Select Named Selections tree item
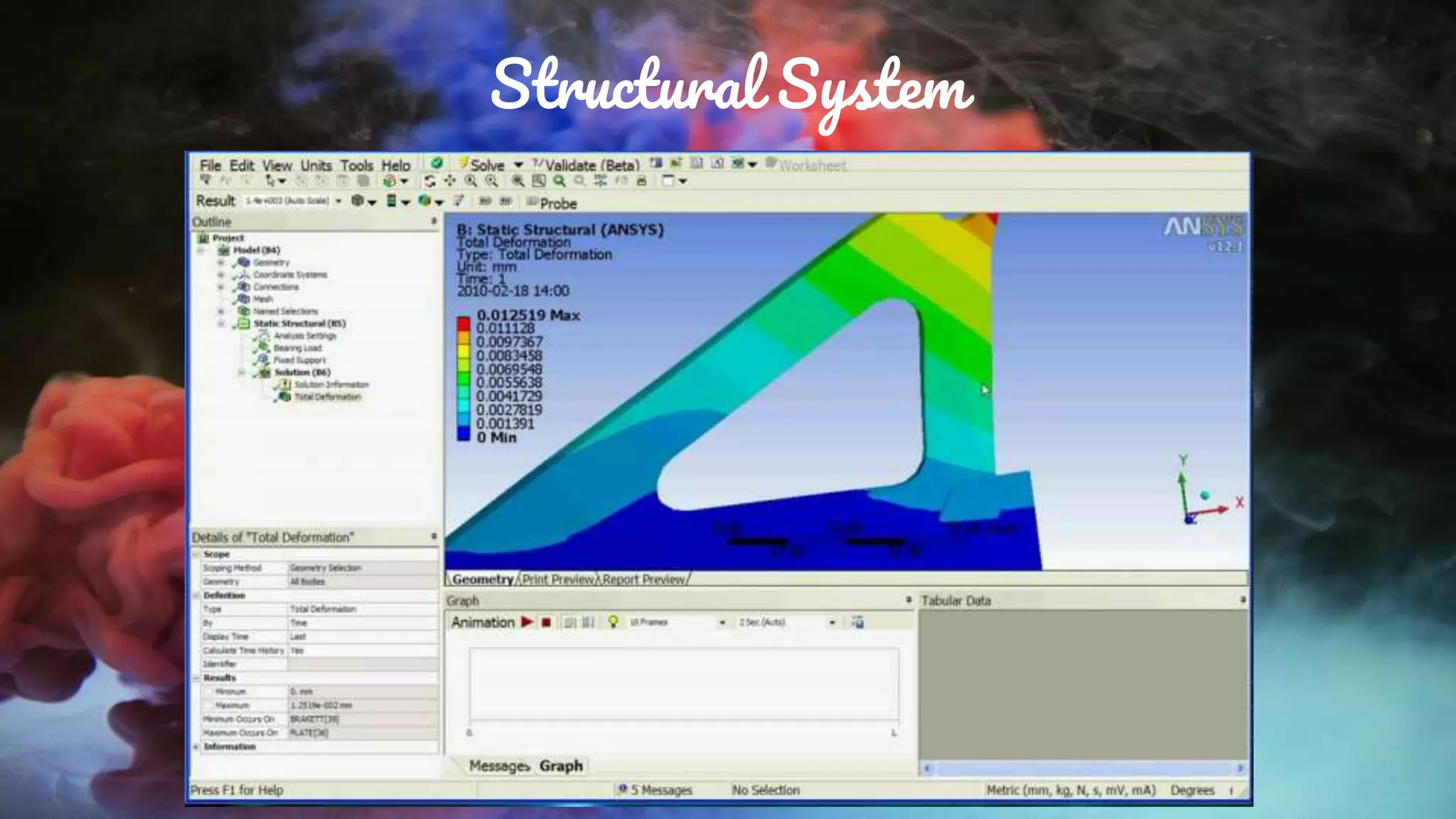 286,311
